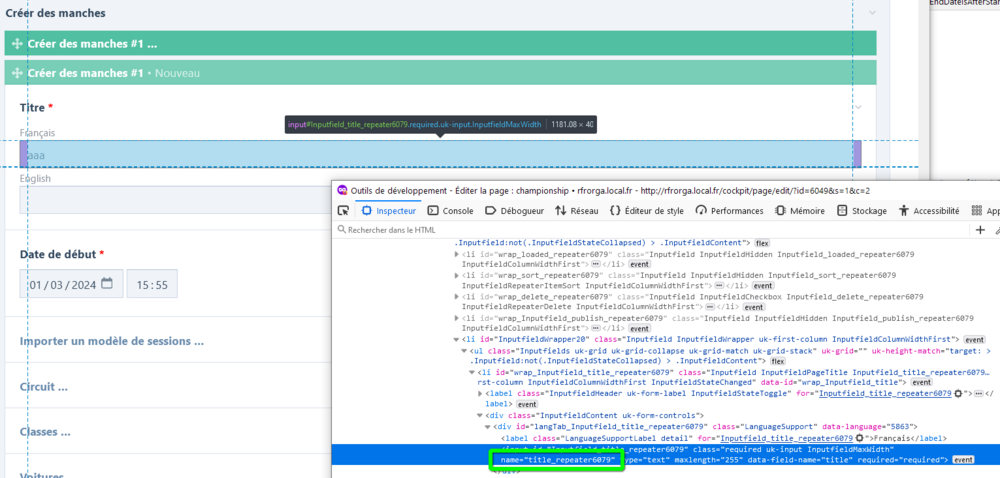
Task: Click event badge on highlighted input node
Action: (964, 460)
